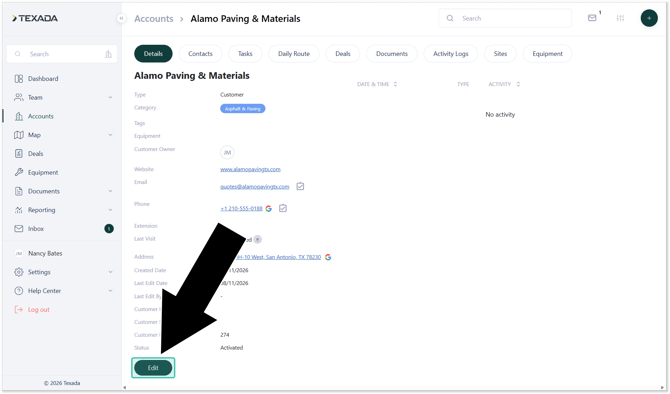Expand the Map menu chevron
Image resolution: width=670 pixels, height=394 pixels.
(x=110, y=135)
